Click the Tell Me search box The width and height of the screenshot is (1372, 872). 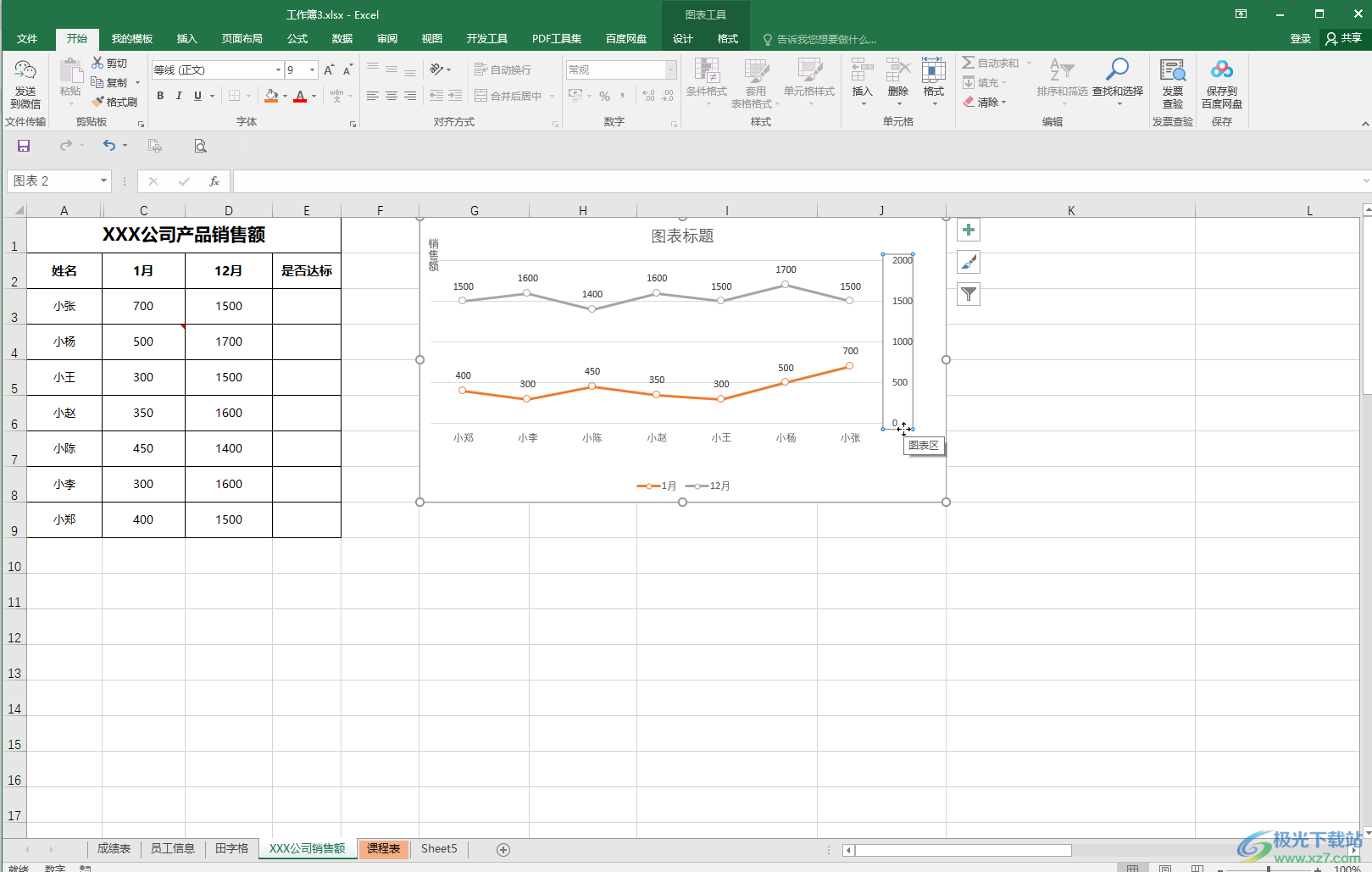821,39
